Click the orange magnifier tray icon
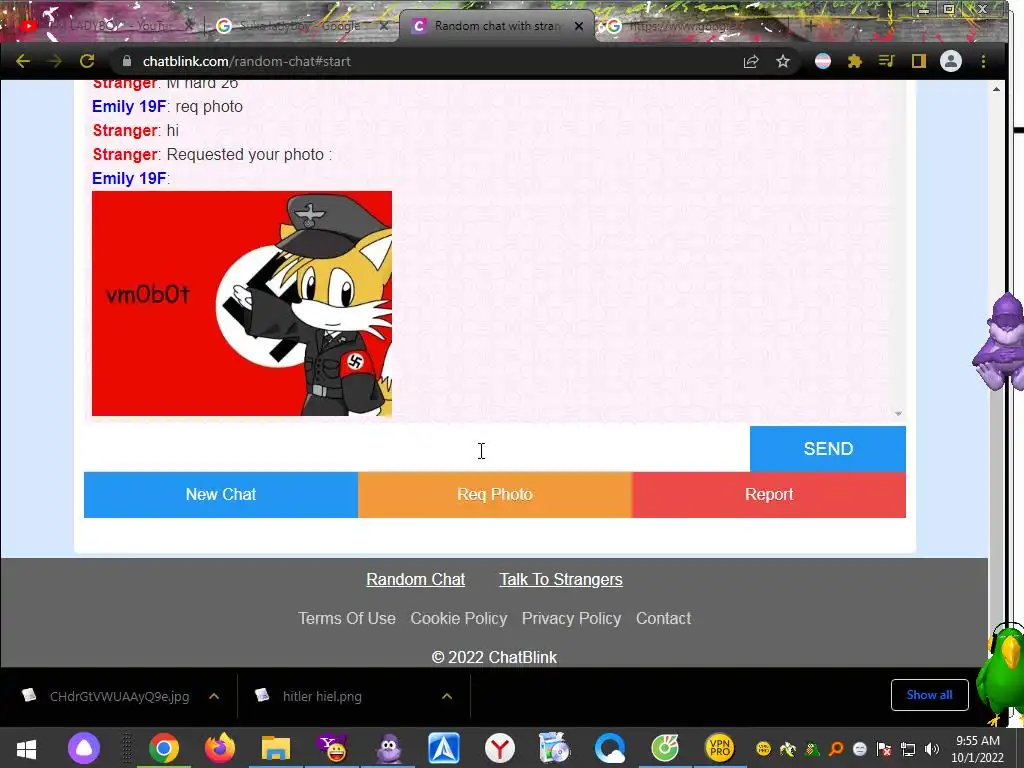The width and height of the screenshot is (1024, 768). pos(836,749)
